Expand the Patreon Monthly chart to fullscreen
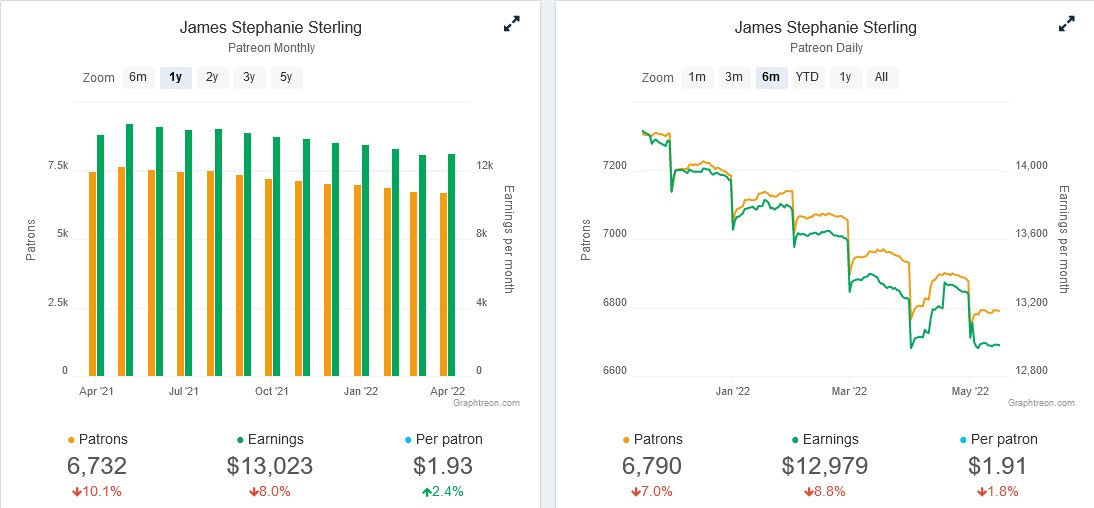This screenshot has width=1094, height=508. pos(511,24)
